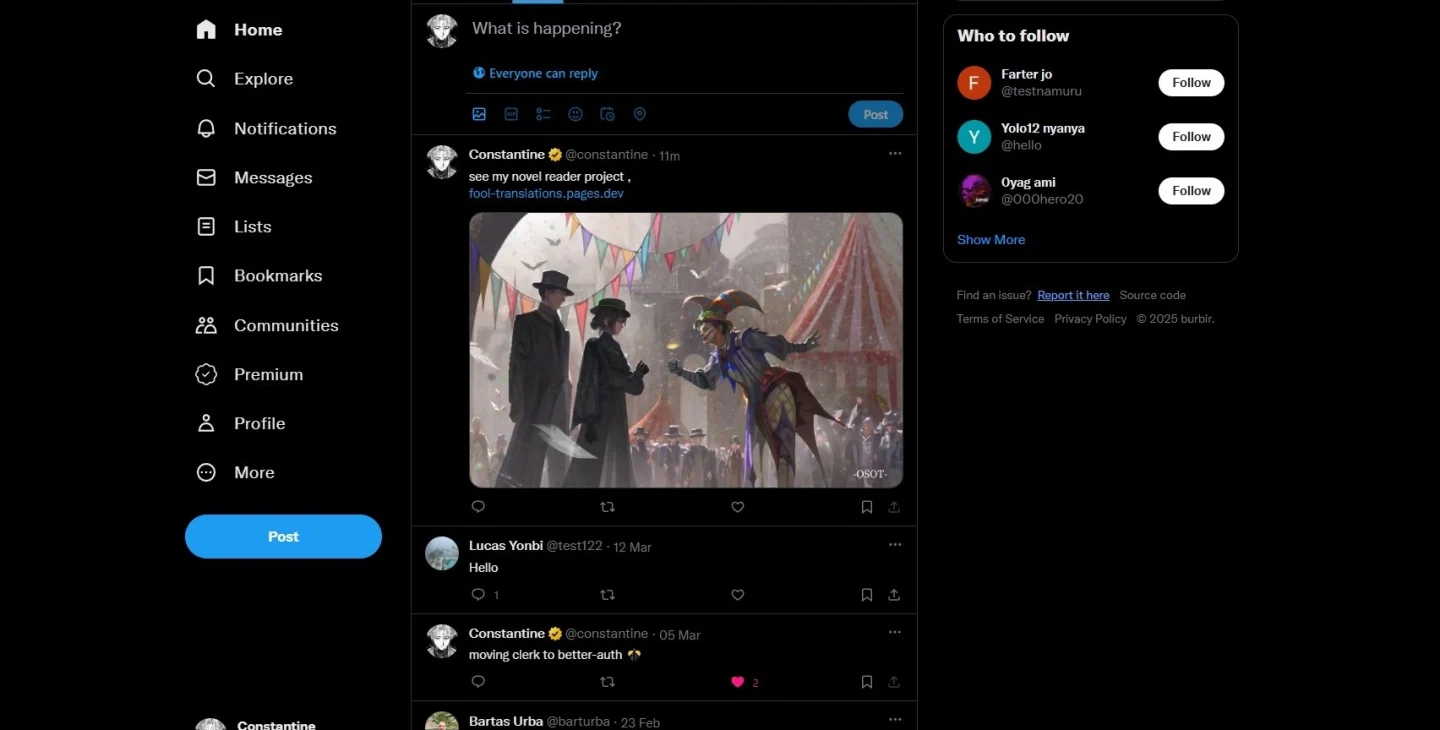The image size is (1440, 730).
Task: Open Profile in the sidebar
Action: tap(241, 423)
